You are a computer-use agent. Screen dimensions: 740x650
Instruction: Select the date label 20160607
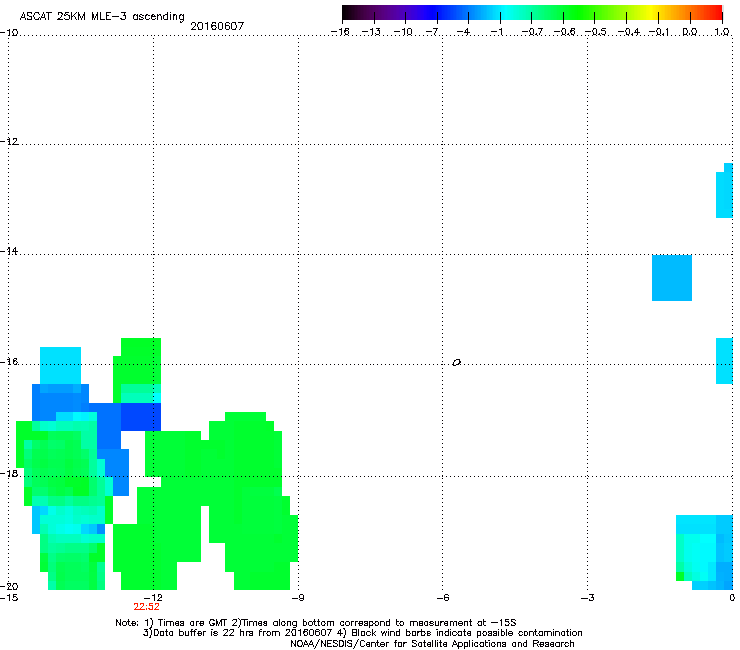click(x=217, y=26)
